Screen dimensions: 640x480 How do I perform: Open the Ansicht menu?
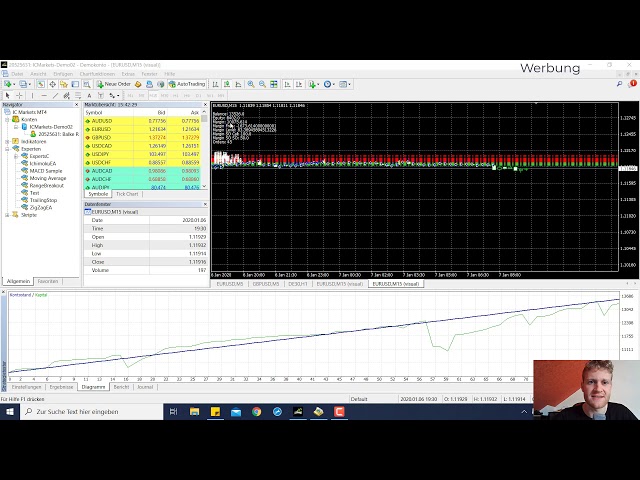[38, 73]
